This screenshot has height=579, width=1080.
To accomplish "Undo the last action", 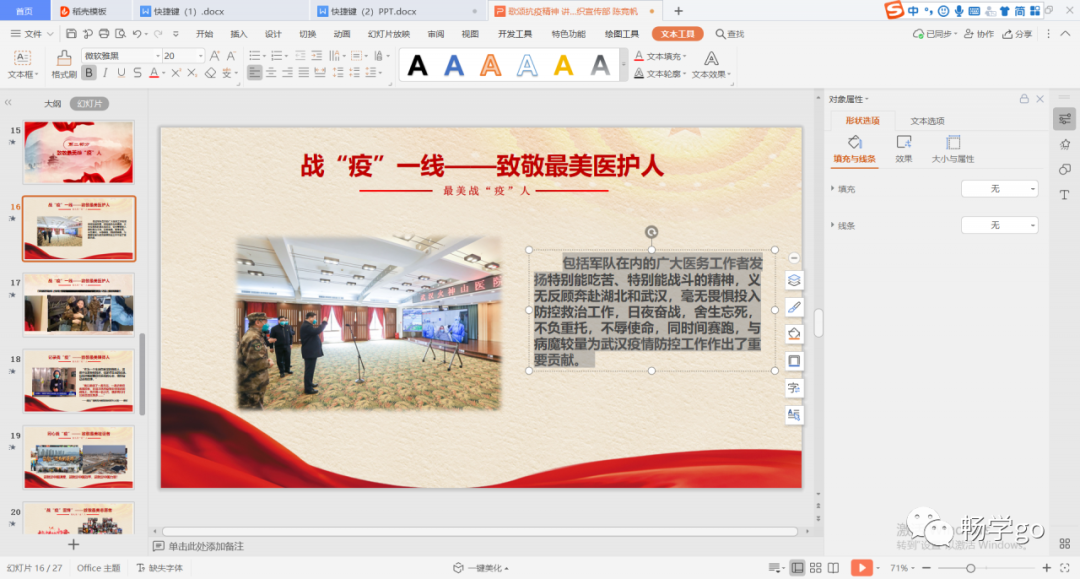I will point(137,34).
